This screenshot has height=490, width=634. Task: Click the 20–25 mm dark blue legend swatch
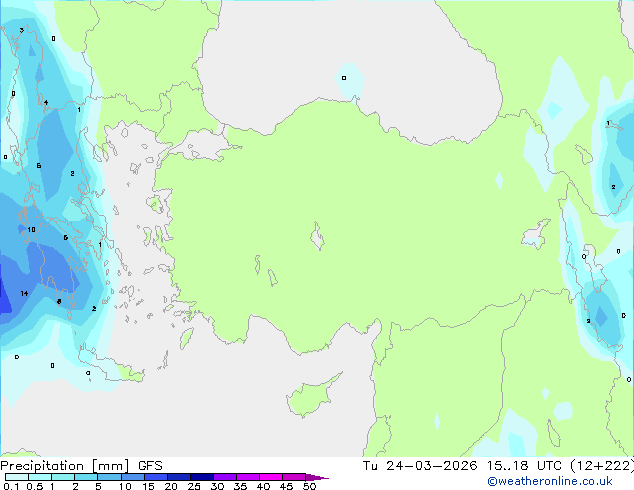179,477
